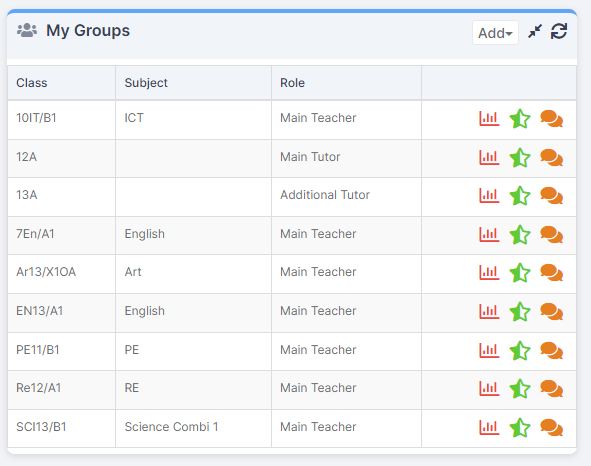Refresh the My Groups panel

(559, 31)
